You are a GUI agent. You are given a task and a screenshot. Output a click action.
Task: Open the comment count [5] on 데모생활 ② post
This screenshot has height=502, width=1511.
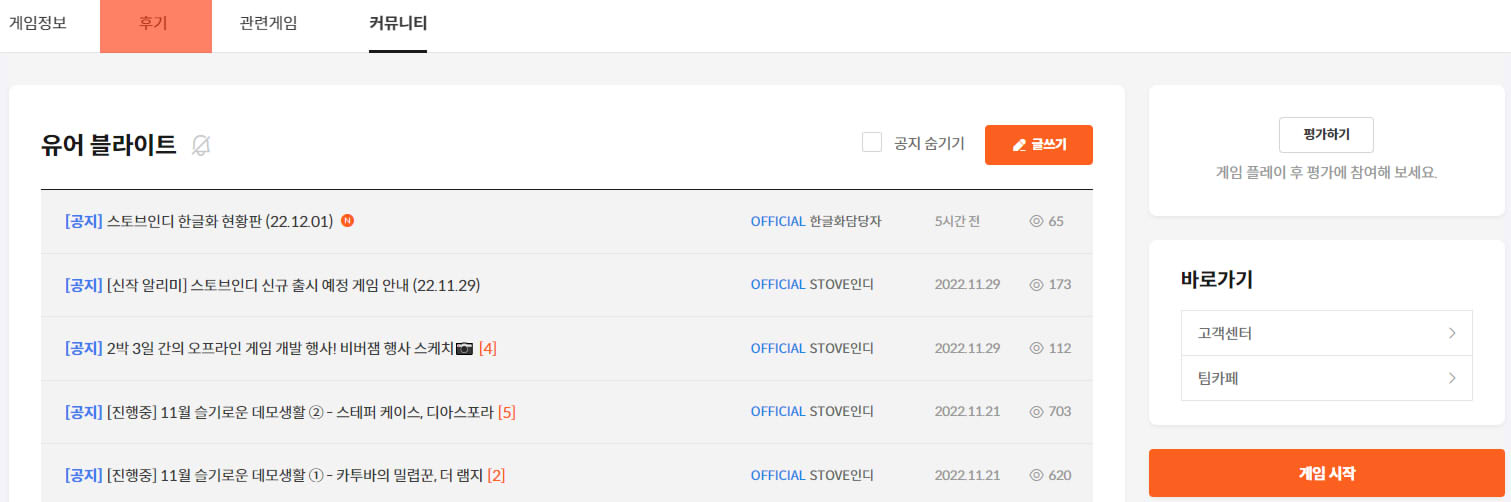(506, 412)
